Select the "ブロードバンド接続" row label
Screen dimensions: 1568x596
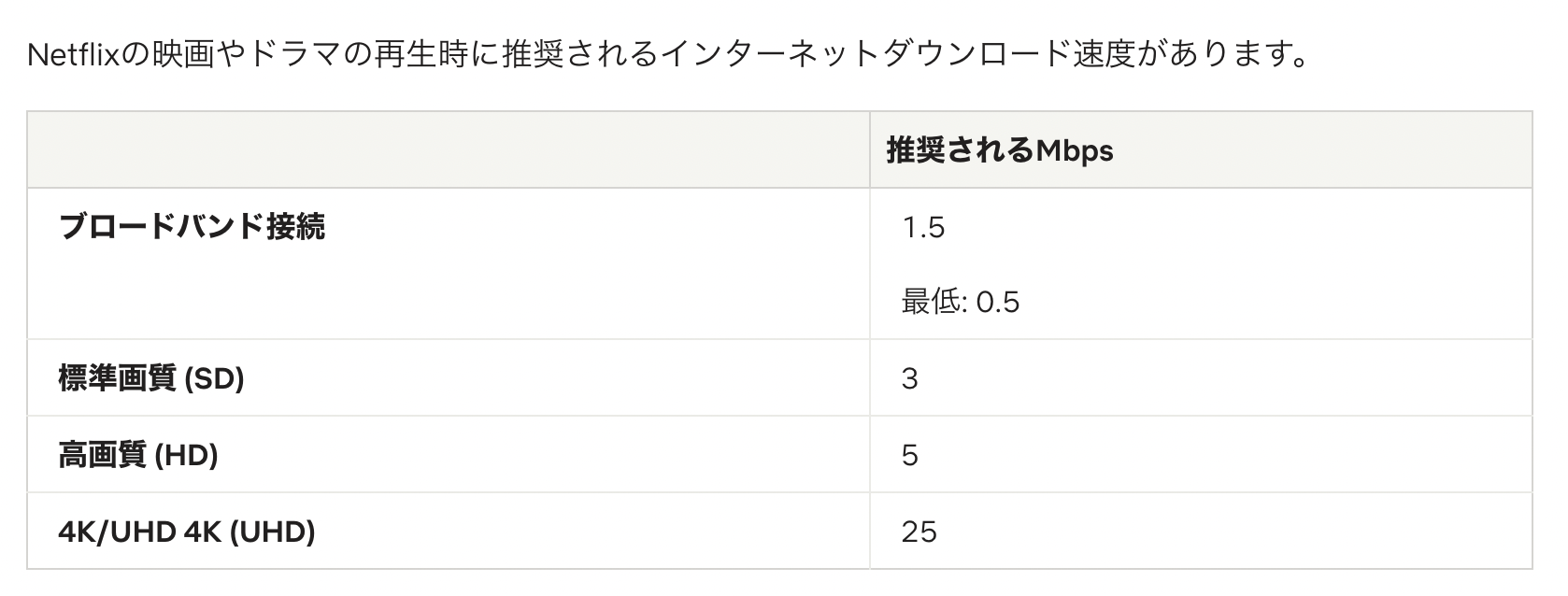pyautogui.click(x=192, y=227)
